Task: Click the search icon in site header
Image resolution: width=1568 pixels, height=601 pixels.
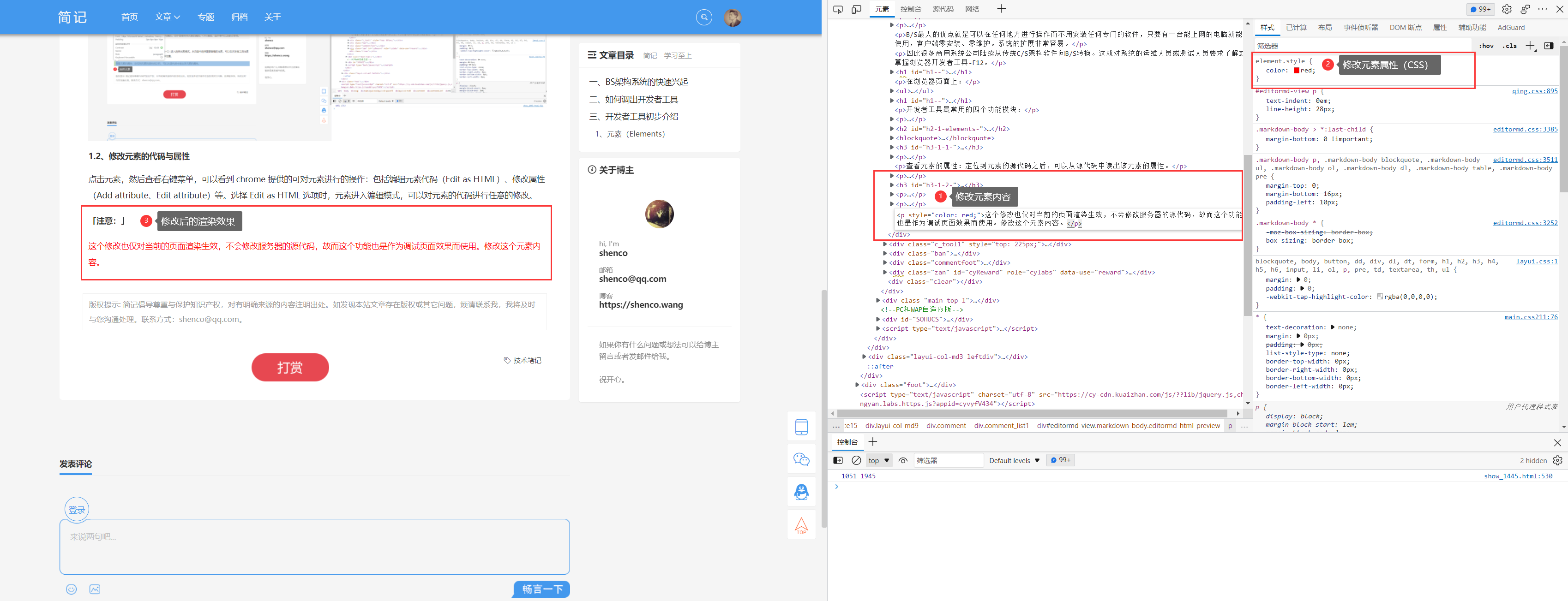Action: [x=704, y=17]
